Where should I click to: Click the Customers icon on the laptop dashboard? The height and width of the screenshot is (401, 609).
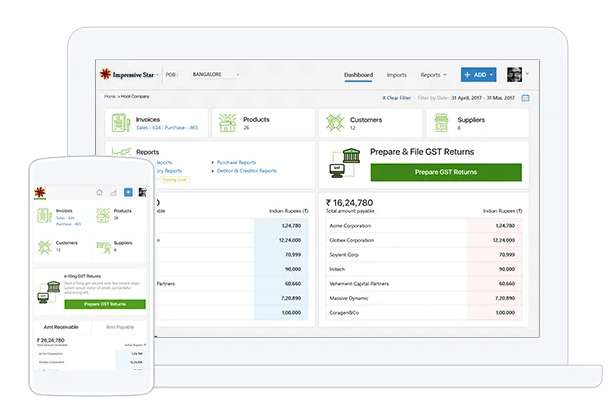click(335, 124)
